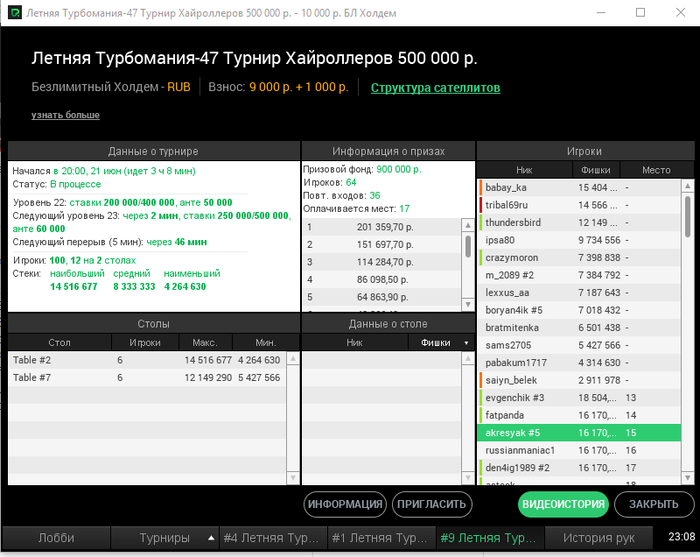Select player saiyn_belek
Viewport: 700px width, 557px height.
tap(579, 380)
